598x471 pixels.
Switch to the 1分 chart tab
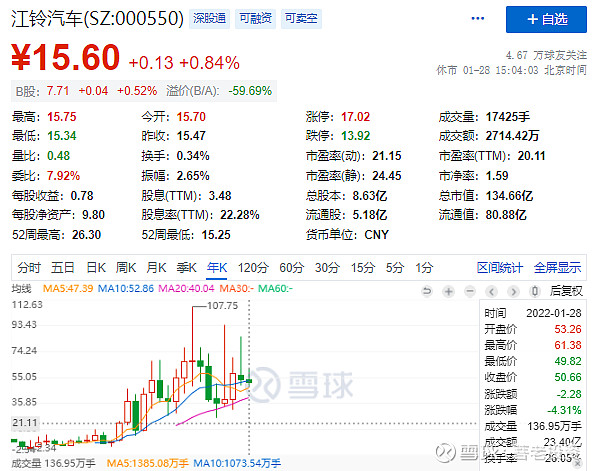coord(424,268)
